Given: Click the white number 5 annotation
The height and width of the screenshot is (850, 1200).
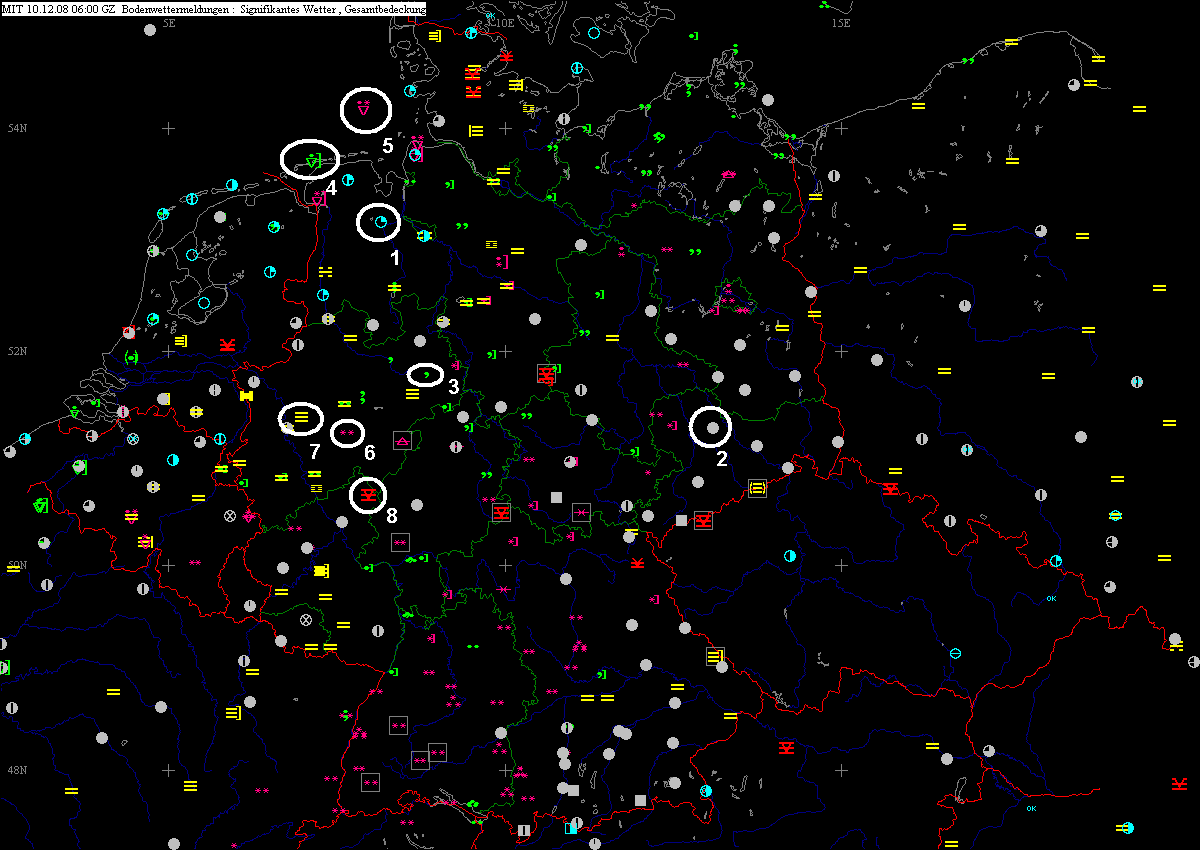Looking at the screenshot, I should pos(387,146).
